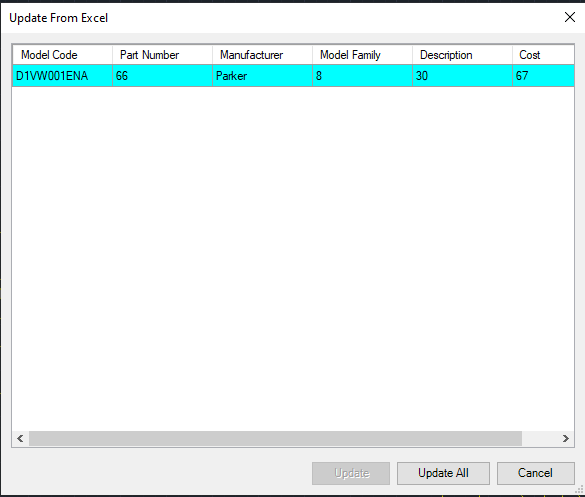Click the Update All button
This screenshot has height=497, width=585.
(443, 473)
